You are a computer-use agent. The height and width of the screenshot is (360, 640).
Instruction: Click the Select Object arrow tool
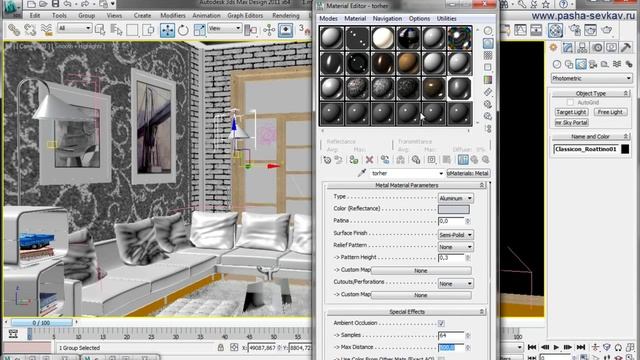100,29
